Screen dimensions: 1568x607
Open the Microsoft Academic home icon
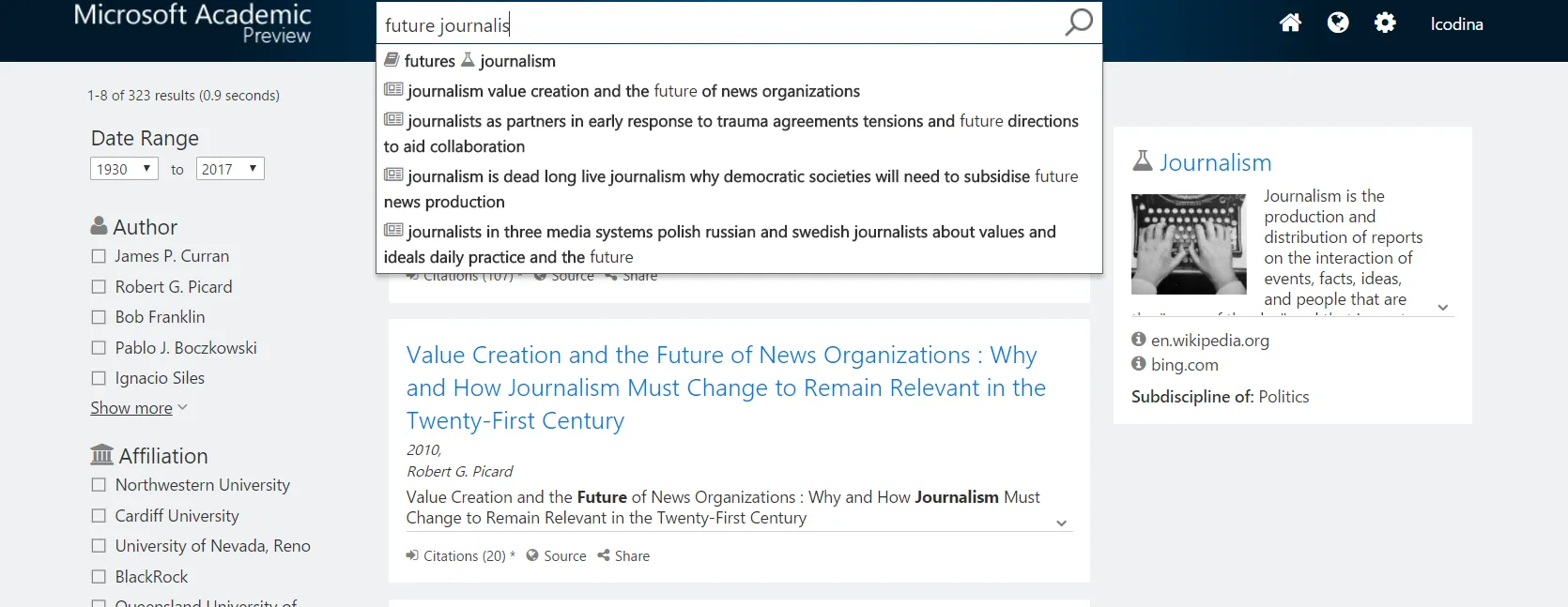1290,23
